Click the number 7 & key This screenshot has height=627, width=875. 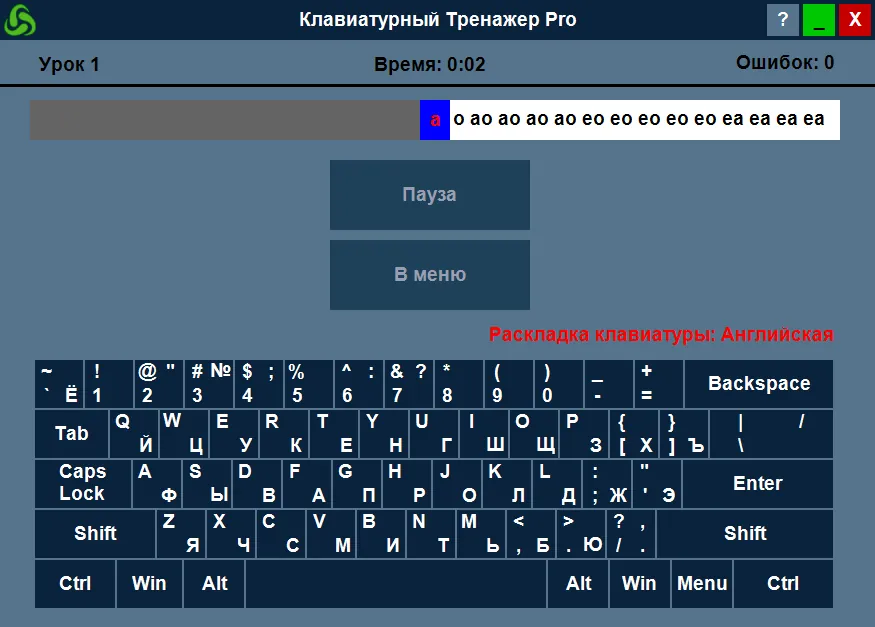tap(408, 383)
